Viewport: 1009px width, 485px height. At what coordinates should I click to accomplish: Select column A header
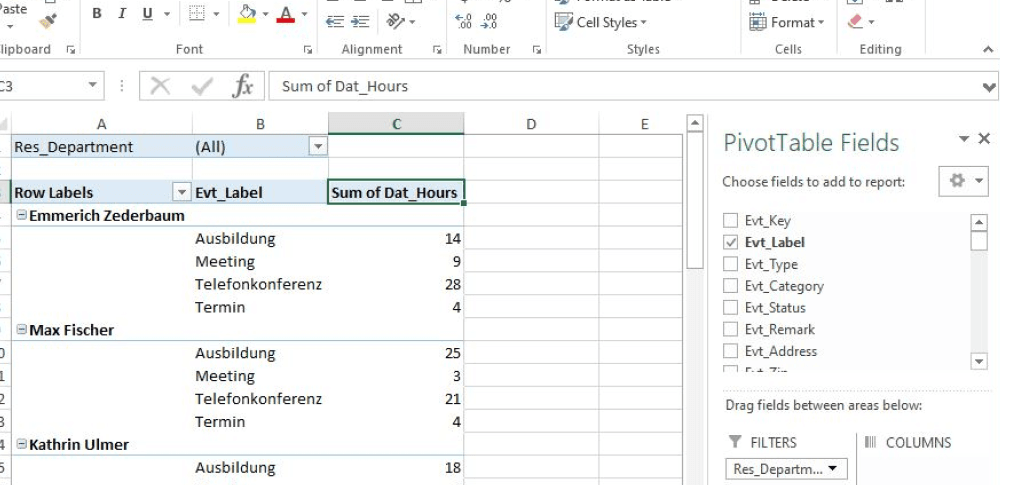(x=102, y=124)
